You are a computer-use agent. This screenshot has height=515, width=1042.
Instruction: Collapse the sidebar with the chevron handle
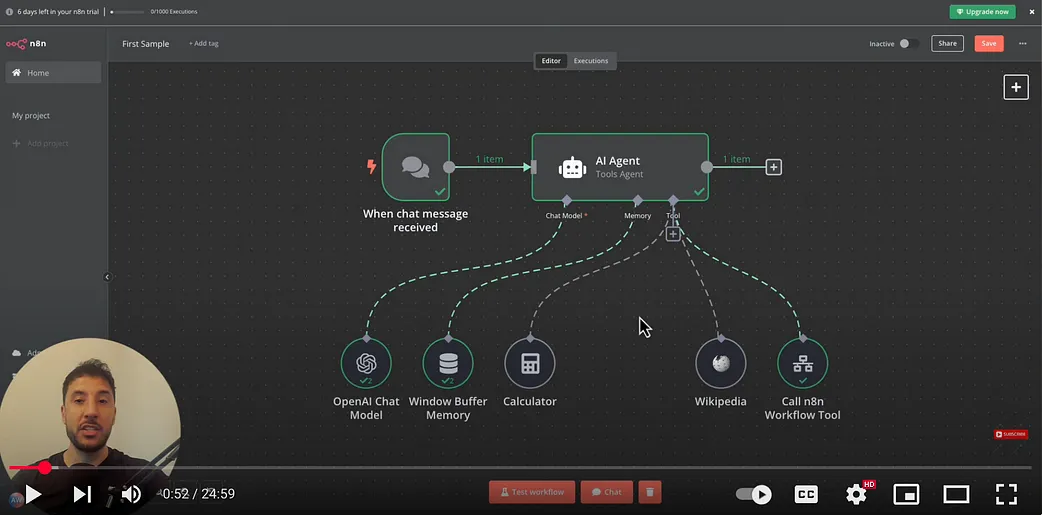(x=107, y=277)
